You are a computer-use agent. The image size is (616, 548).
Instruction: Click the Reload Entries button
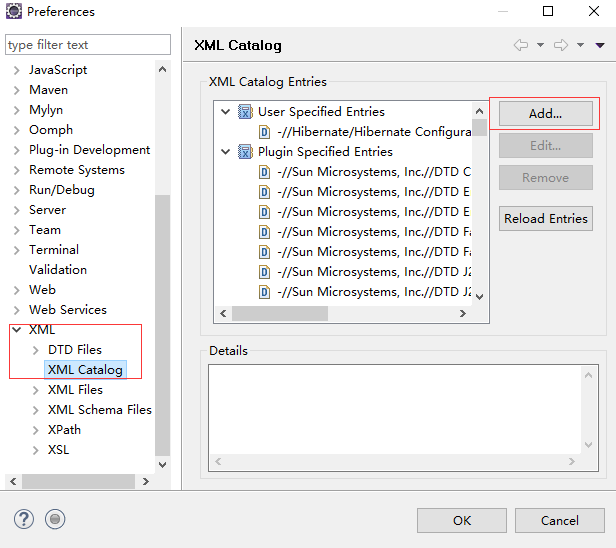coord(546,219)
